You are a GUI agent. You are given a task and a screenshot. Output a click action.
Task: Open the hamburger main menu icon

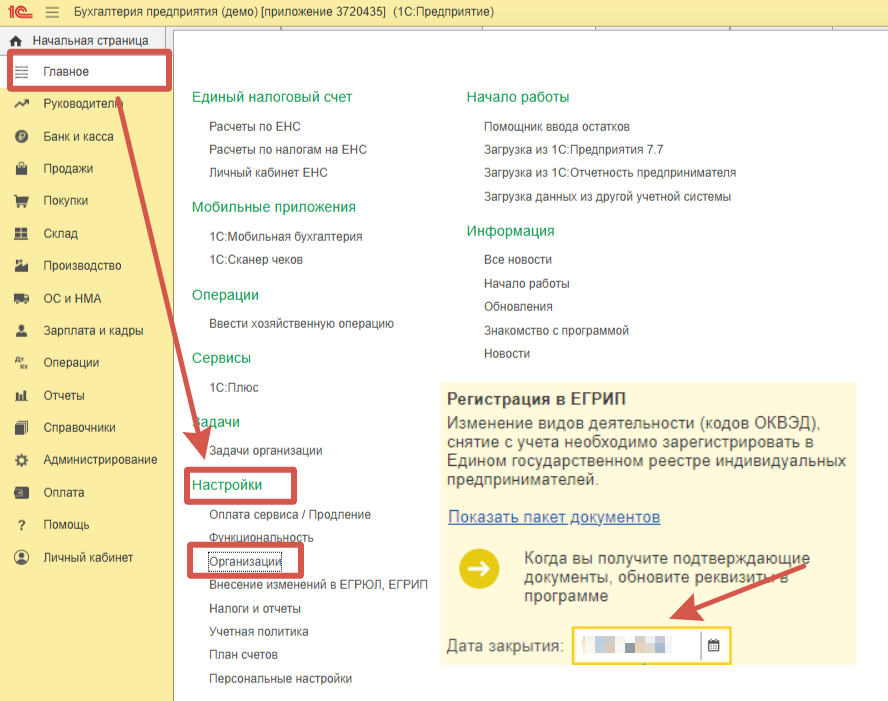[52, 11]
